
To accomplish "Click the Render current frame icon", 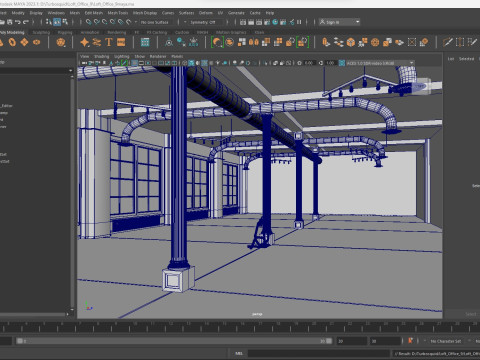I will pyautogui.click(x=251, y=22).
